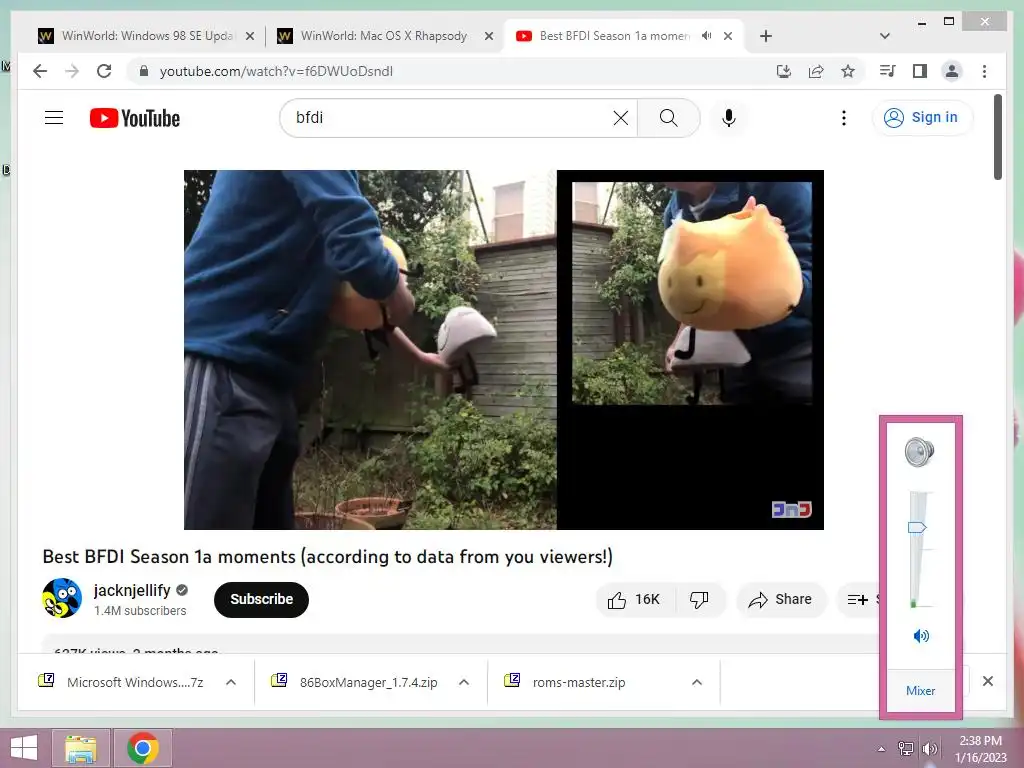The image size is (1024, 768).
Task: Open Chrome side panel
Action: [x=920, y=71]
